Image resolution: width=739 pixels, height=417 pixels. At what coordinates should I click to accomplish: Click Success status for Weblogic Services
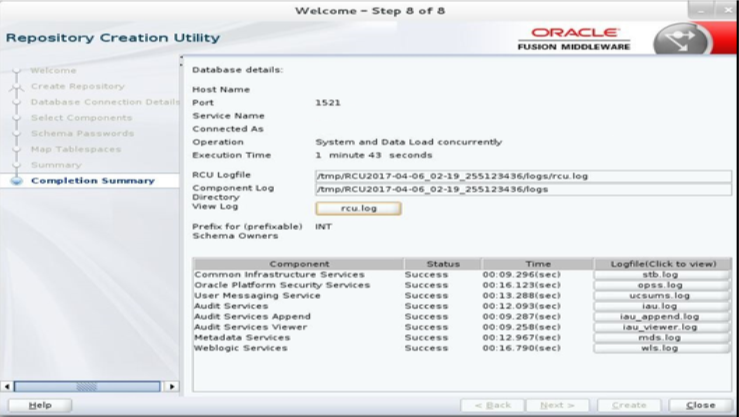tap(426, 348)
